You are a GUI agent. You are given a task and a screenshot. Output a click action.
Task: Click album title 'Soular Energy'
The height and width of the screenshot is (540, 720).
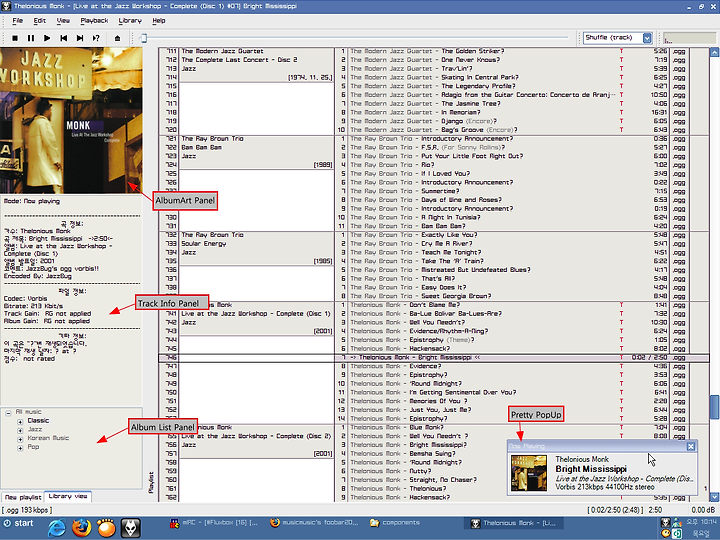(203, 243)
